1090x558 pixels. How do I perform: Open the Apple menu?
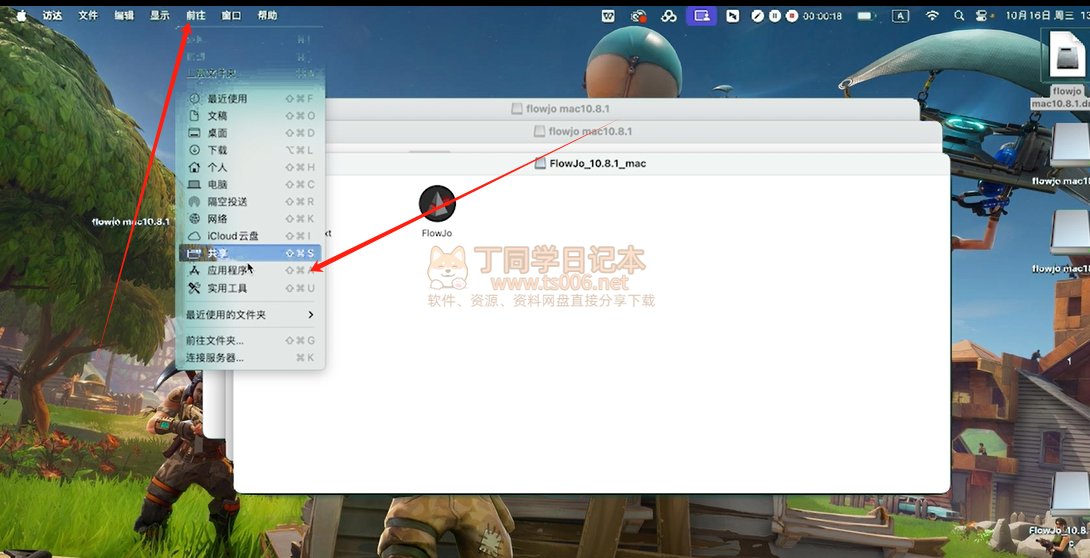(21, 15)
